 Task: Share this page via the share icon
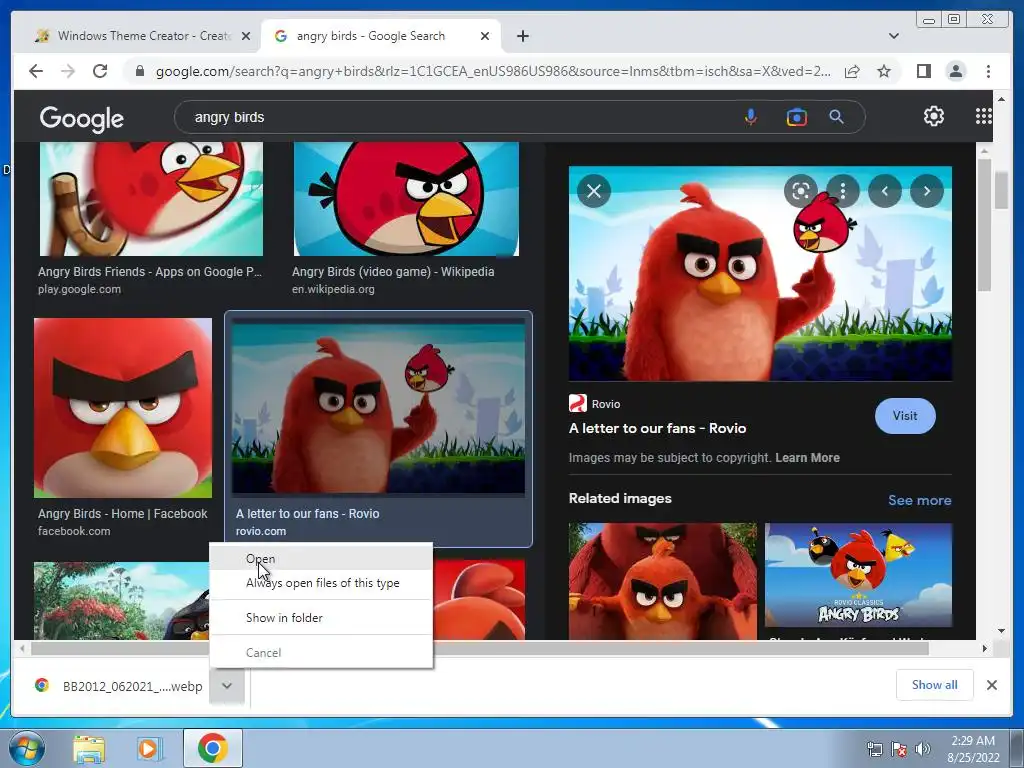(852, 71)
